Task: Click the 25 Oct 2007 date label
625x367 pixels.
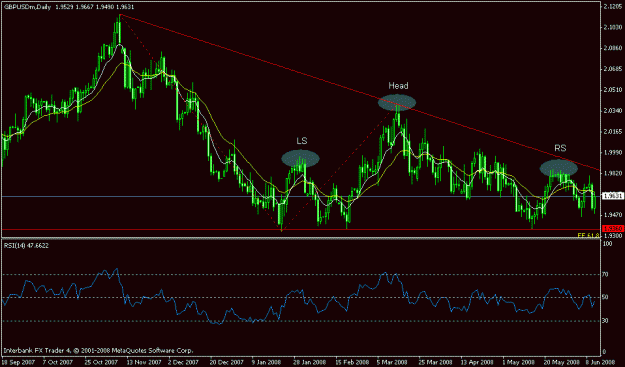Action: [101, 363]
